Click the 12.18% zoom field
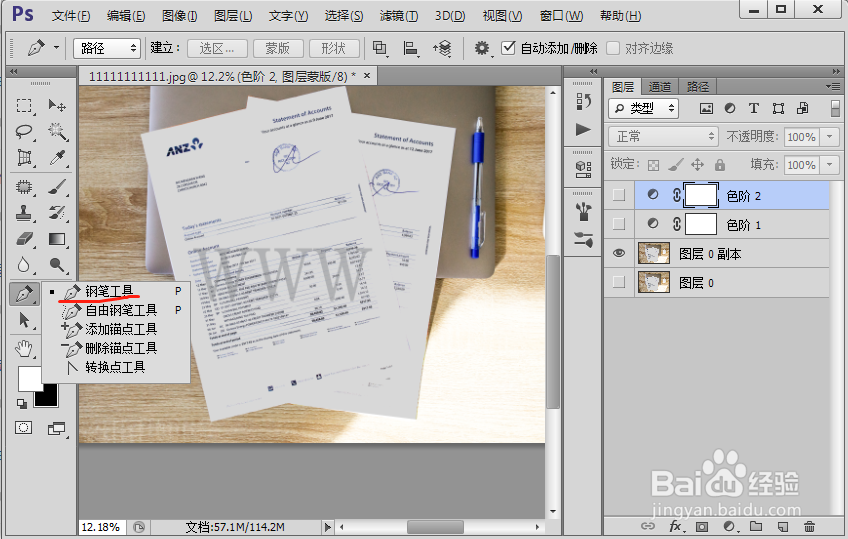This screenshot has height=539, width=848. click(102, 527)
